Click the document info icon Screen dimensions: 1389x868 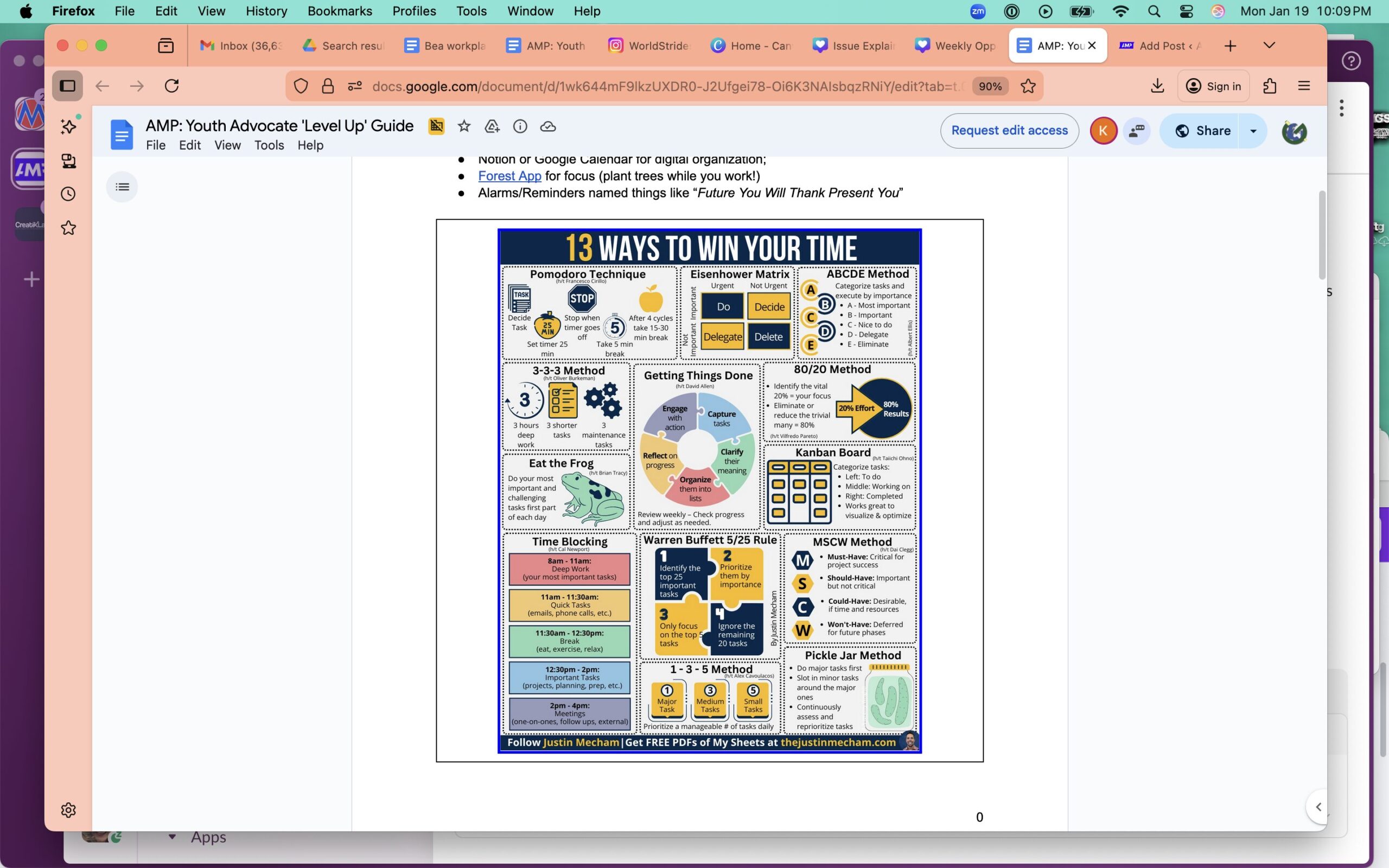point(519,126)
